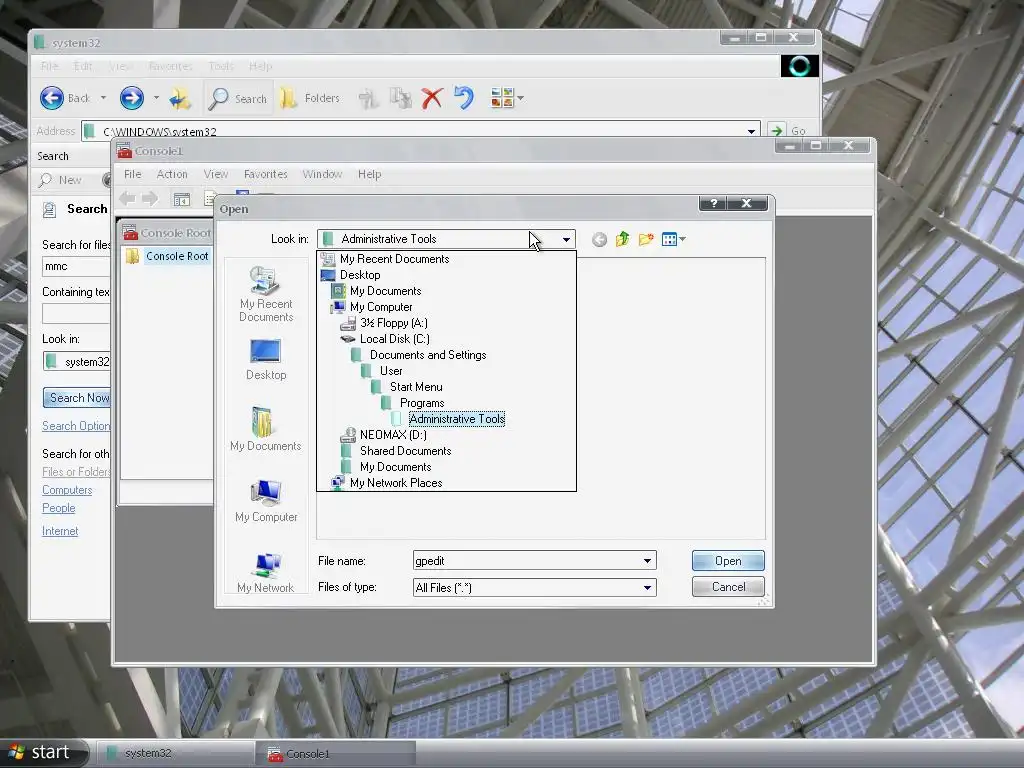Choose My Computer in the Look in list
Image resolution: width=1024 pixels, height=768 pixels.
pos(381,307)
